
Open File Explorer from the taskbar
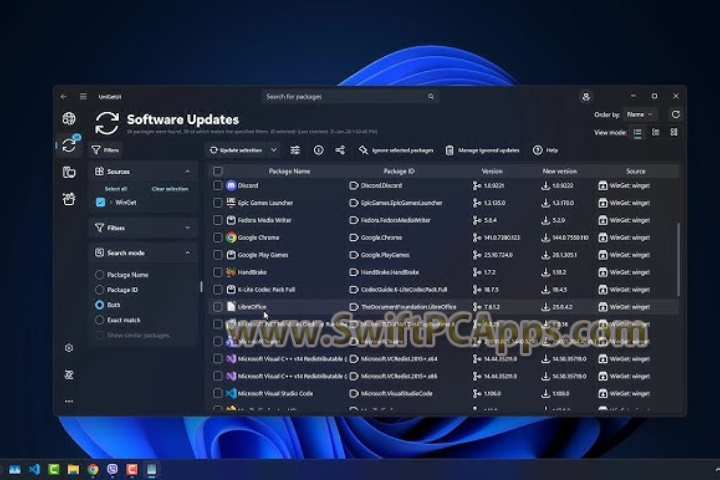tap(73, 469)
